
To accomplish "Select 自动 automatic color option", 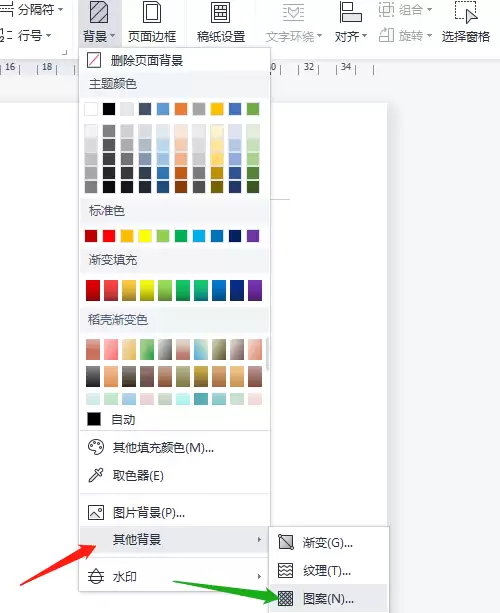I will coord(174,419).
